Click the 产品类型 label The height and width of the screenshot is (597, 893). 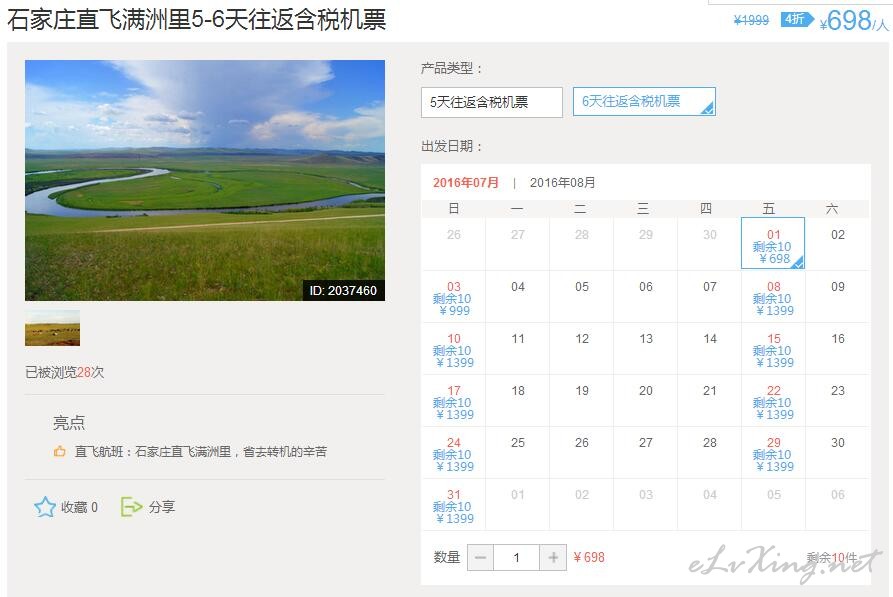[452, 68]
